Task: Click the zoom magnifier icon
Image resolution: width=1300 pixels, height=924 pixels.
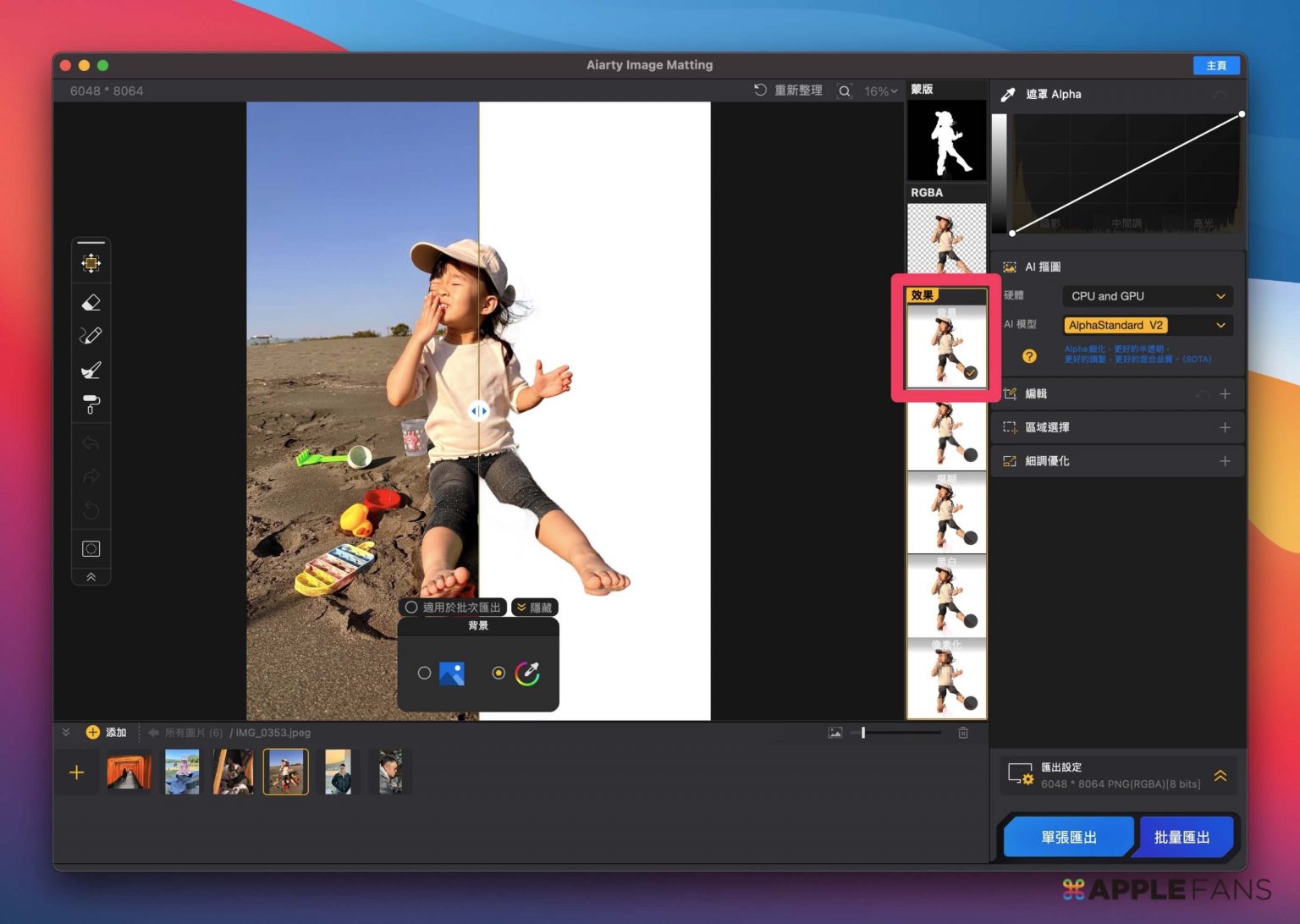Action: [x=844, y=91]
